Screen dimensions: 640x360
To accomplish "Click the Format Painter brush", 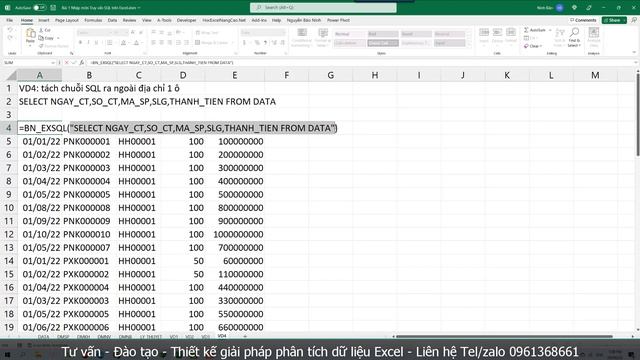I will point(41,46).
